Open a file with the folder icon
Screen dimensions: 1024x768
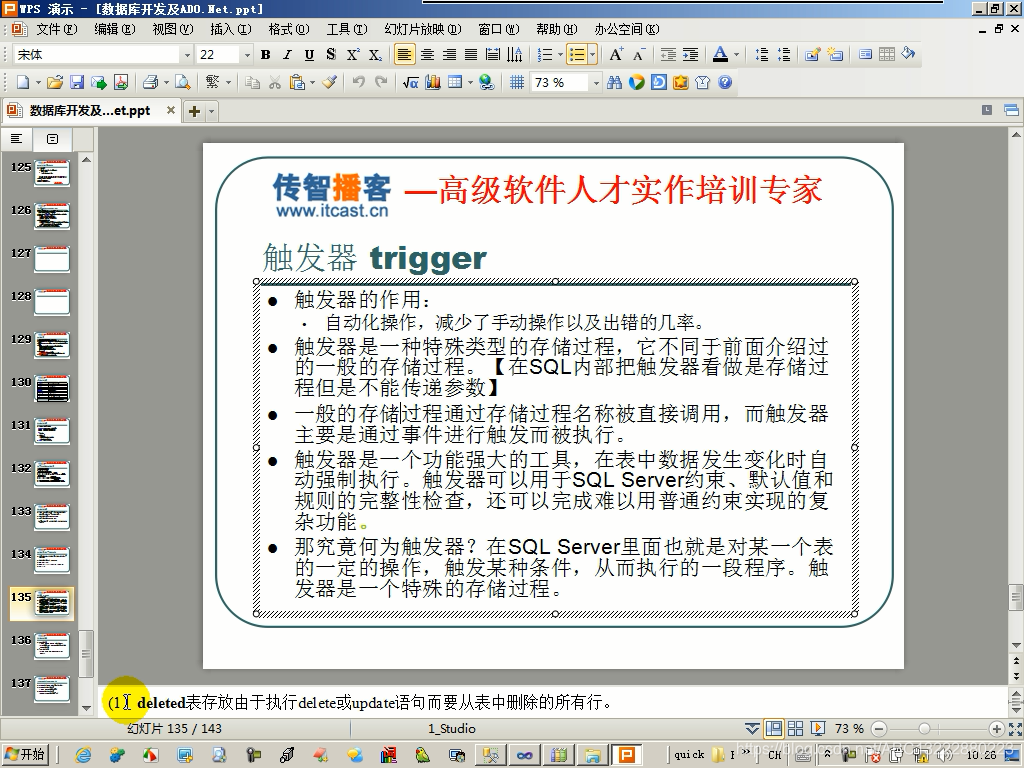(x=55, y=82)
